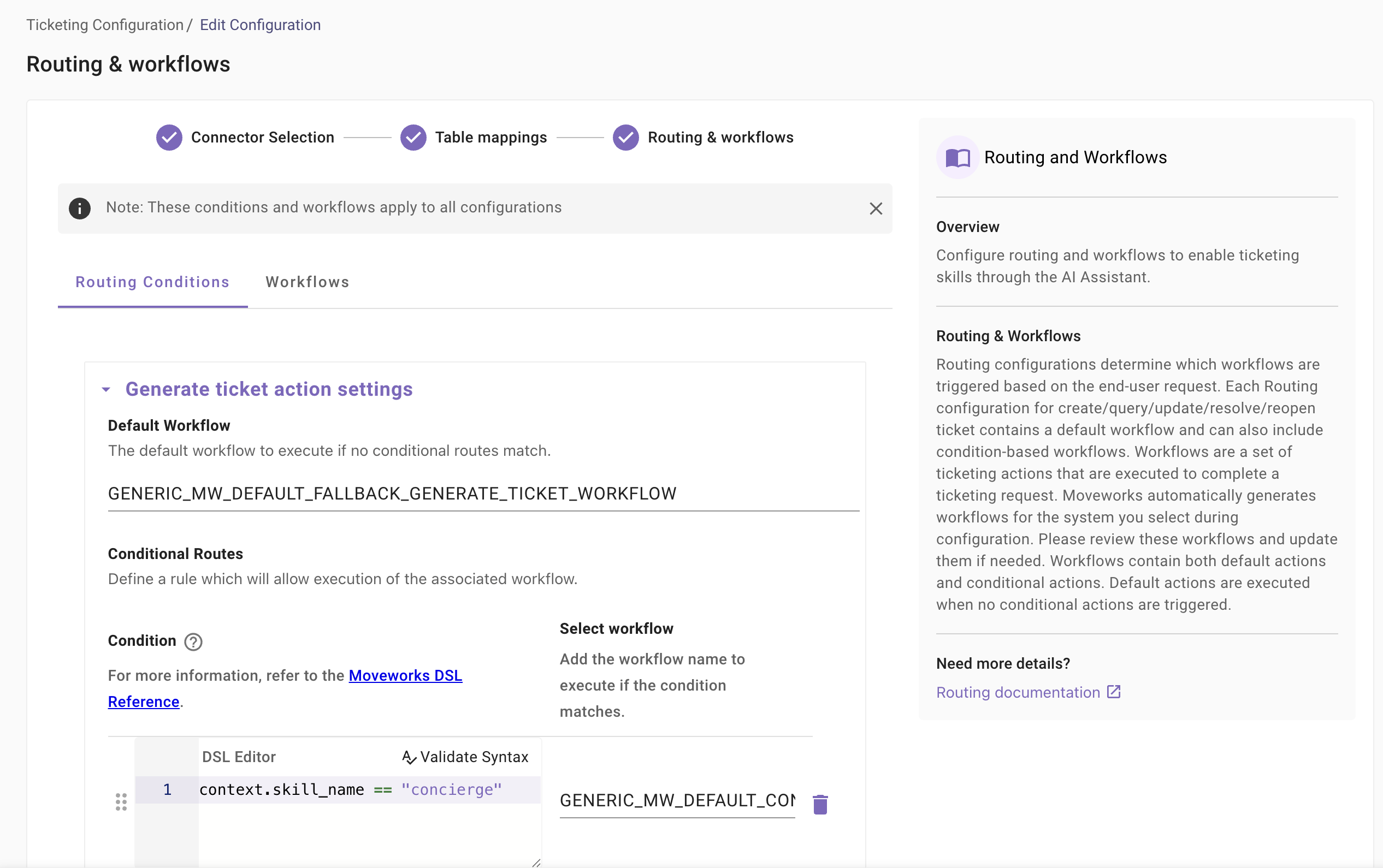Click the GENERIC_MW_DEFAULT_CON workflow name field
Viewport: 1383px width, 868px height.
pyautogui.click(x=677, y=800)
